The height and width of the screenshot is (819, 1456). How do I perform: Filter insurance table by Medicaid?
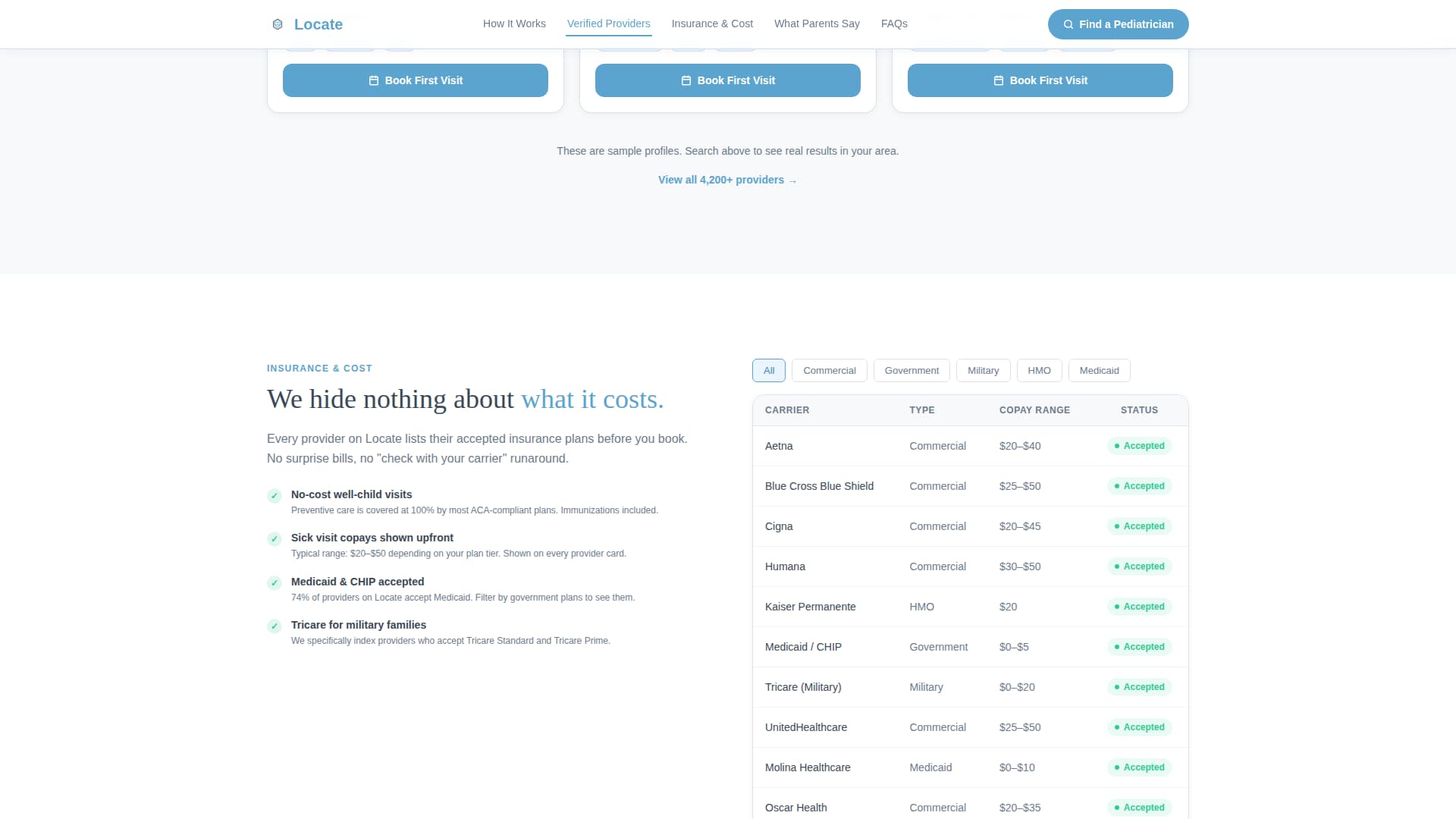(1099, 371)
